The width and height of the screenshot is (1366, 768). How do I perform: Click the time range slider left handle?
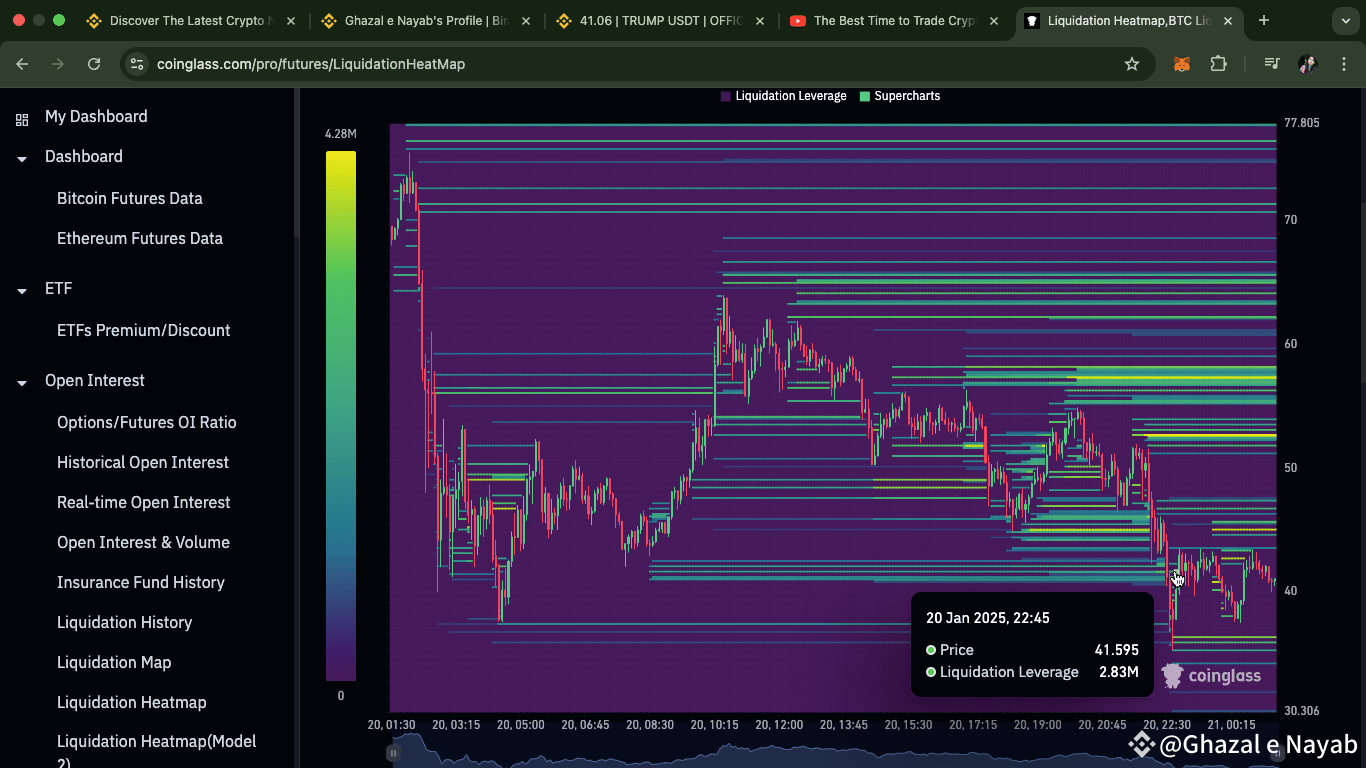(x=394, y=752)
